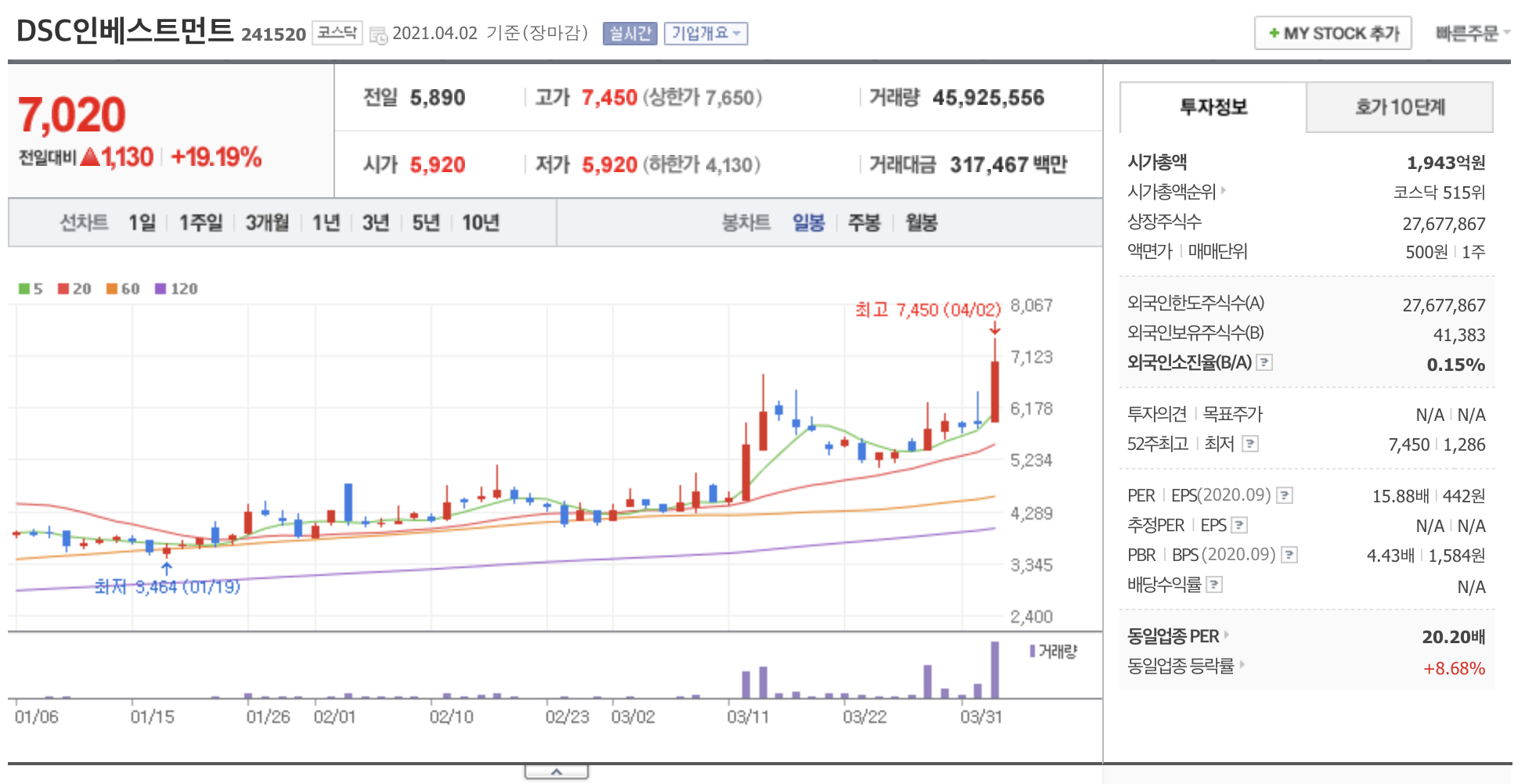Click the 최고 7,450 (04/02) chart marker
The height and width of the screenshot is (784, 1525).
[928, 310]
